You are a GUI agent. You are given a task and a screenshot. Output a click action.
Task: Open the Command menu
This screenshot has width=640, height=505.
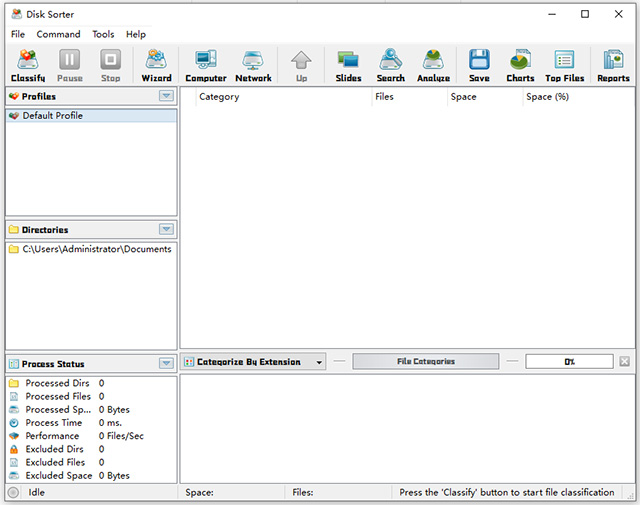tap(58, 34)
